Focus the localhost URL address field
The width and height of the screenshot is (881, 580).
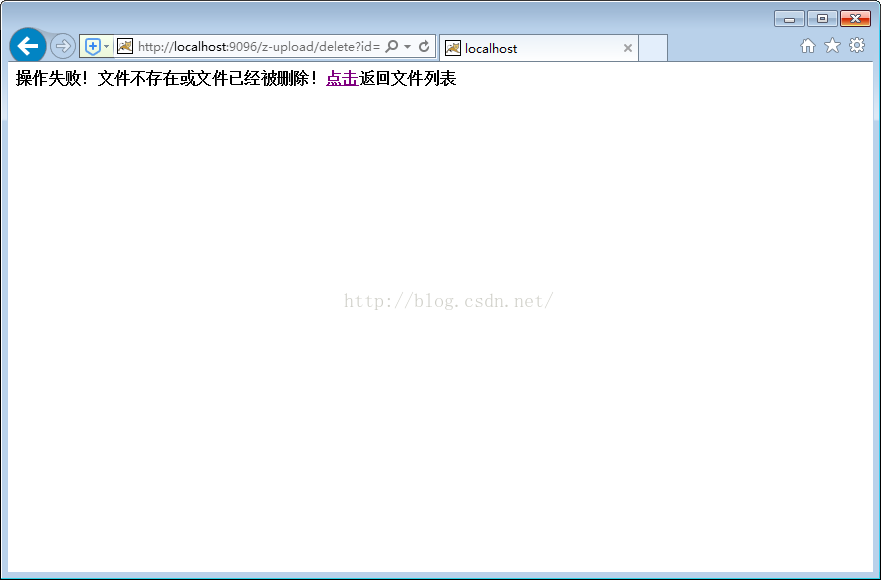point(258,46)
